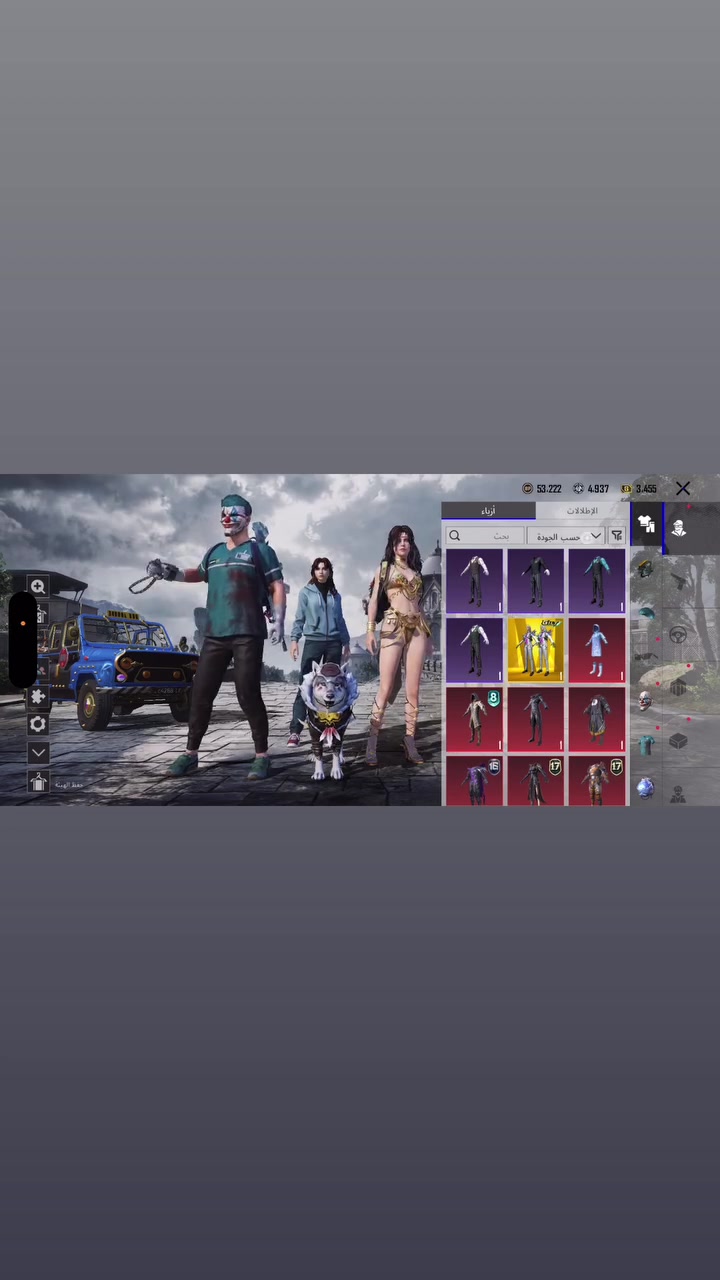The height and width of the screenshot is (1280, 720).
Task: Switch to the أزياء tab
Action: click(488, 511)
